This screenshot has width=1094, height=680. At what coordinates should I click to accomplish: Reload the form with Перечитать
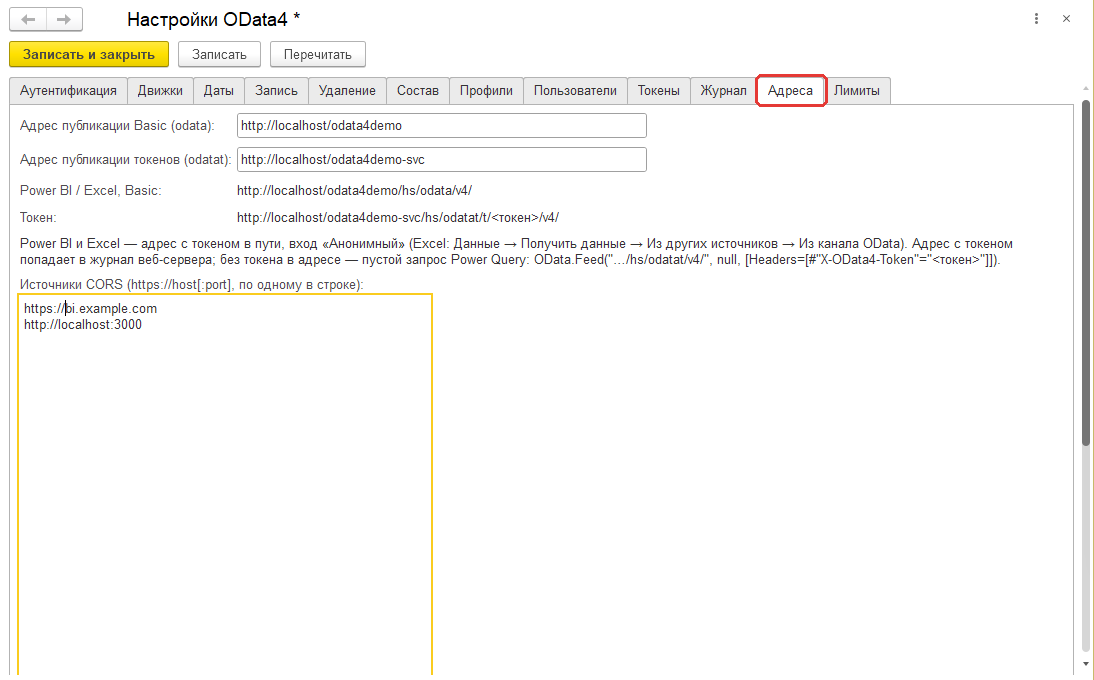point(317,54)
